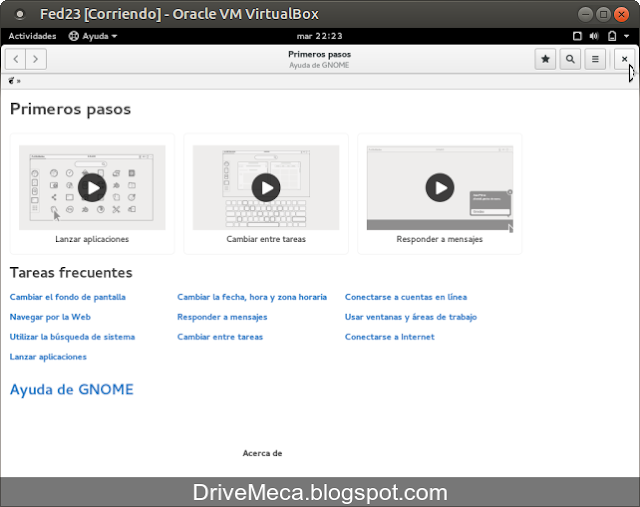Open search with the magnifier icon
The height and width of the screenshot is (507, 640).
570,59
